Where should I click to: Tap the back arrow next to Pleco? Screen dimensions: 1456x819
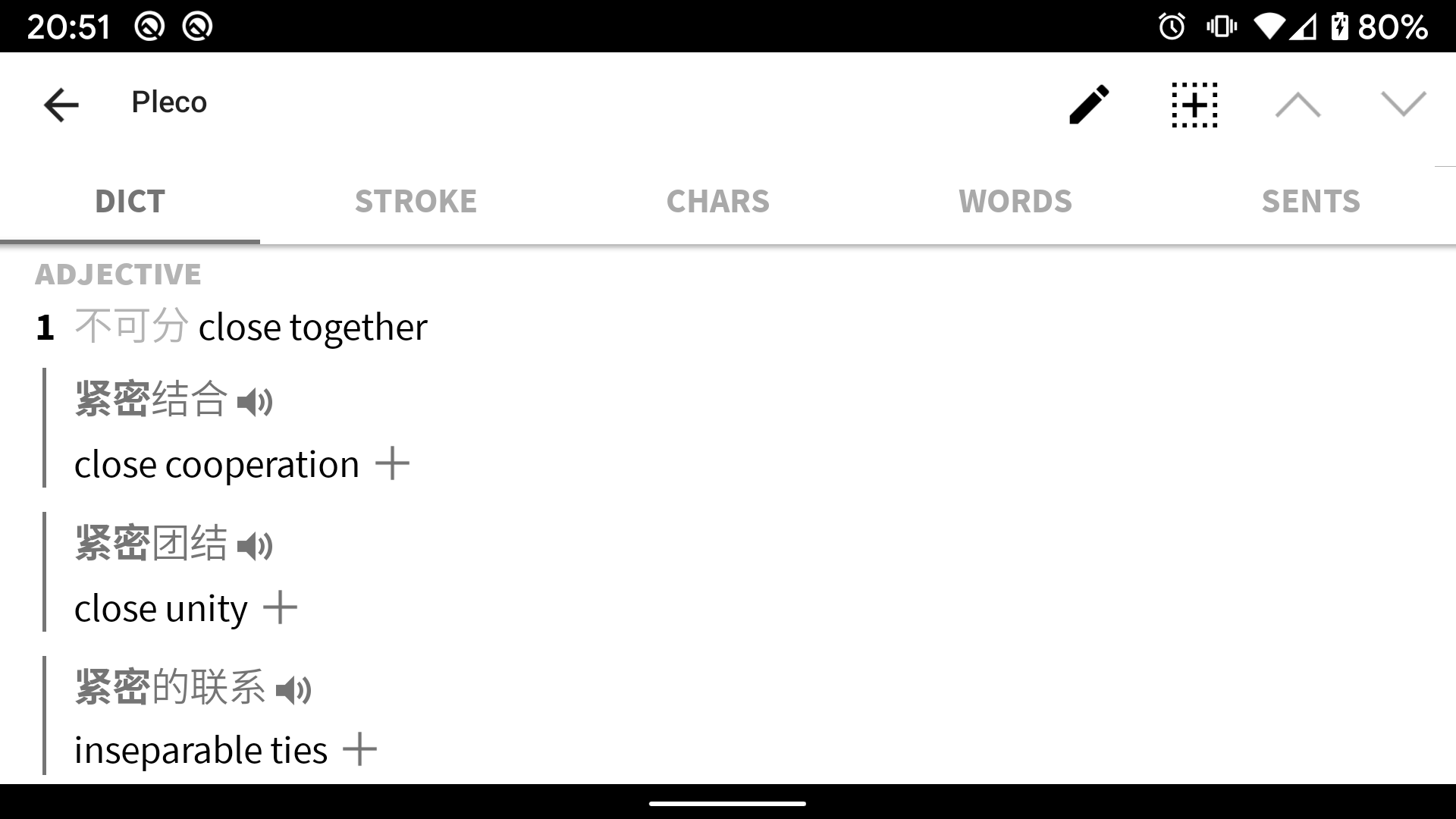click(x=61, y=105)
